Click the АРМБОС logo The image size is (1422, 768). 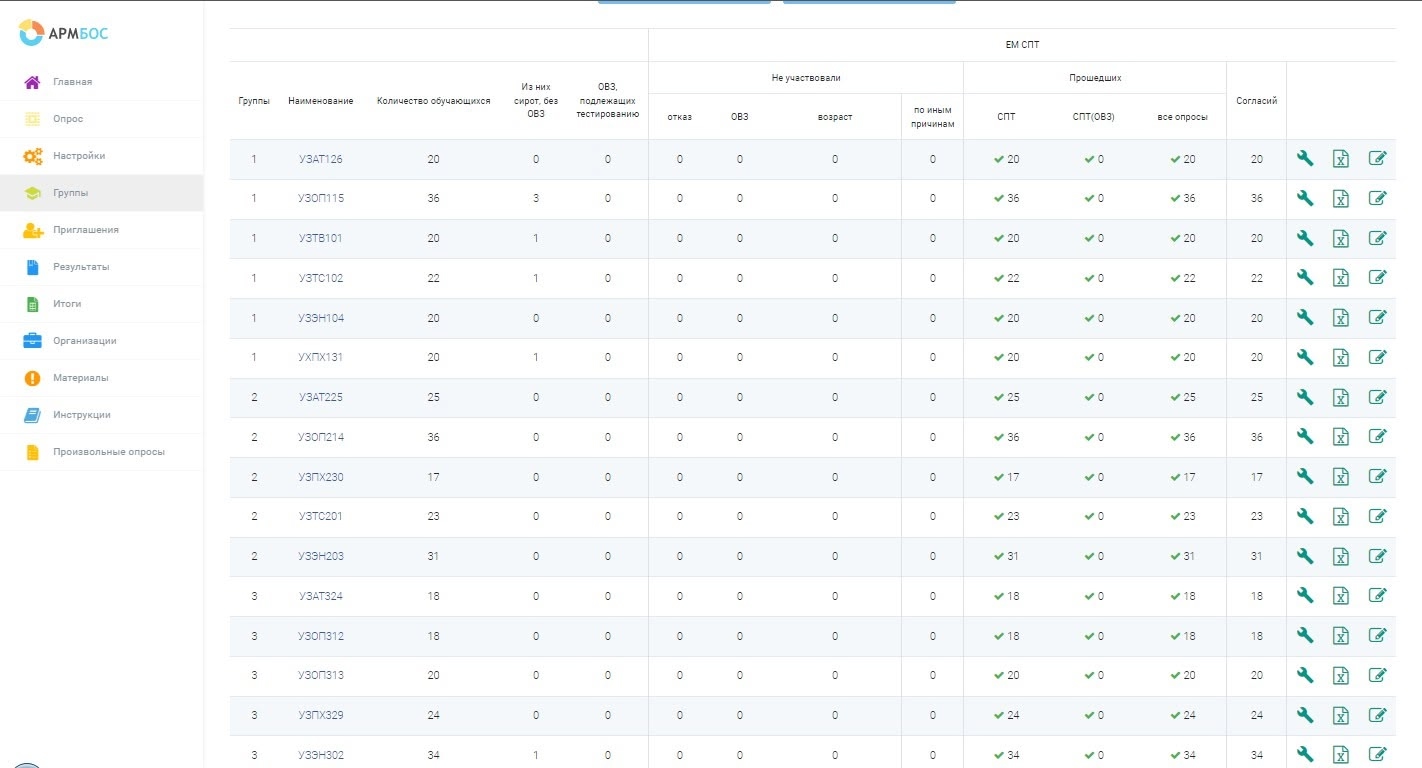point(64,33)
